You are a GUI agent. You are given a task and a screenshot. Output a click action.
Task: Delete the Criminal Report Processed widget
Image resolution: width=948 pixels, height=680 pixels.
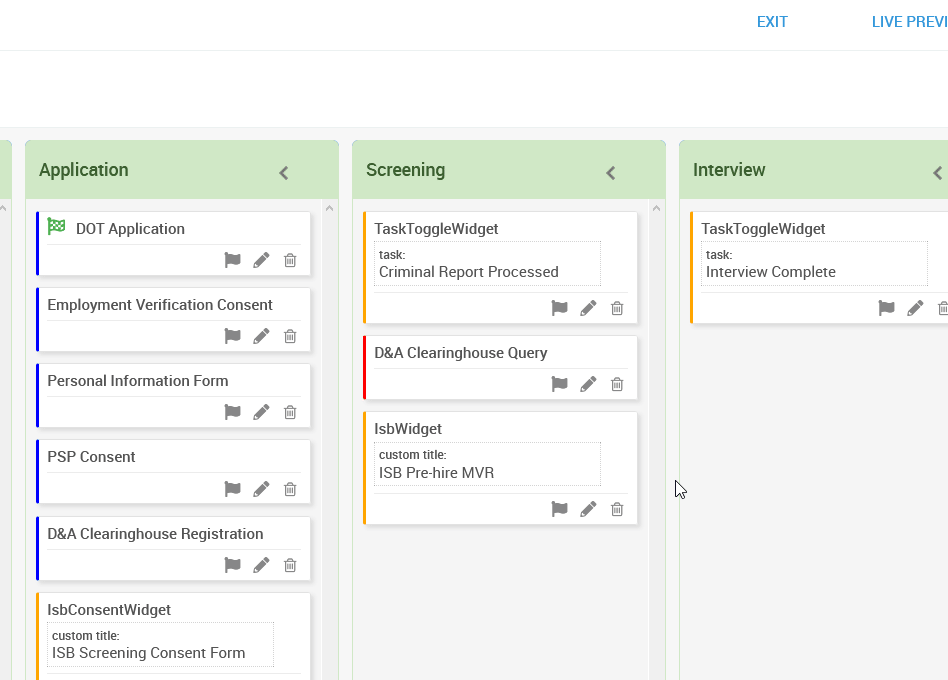click(x=617, y=308)
